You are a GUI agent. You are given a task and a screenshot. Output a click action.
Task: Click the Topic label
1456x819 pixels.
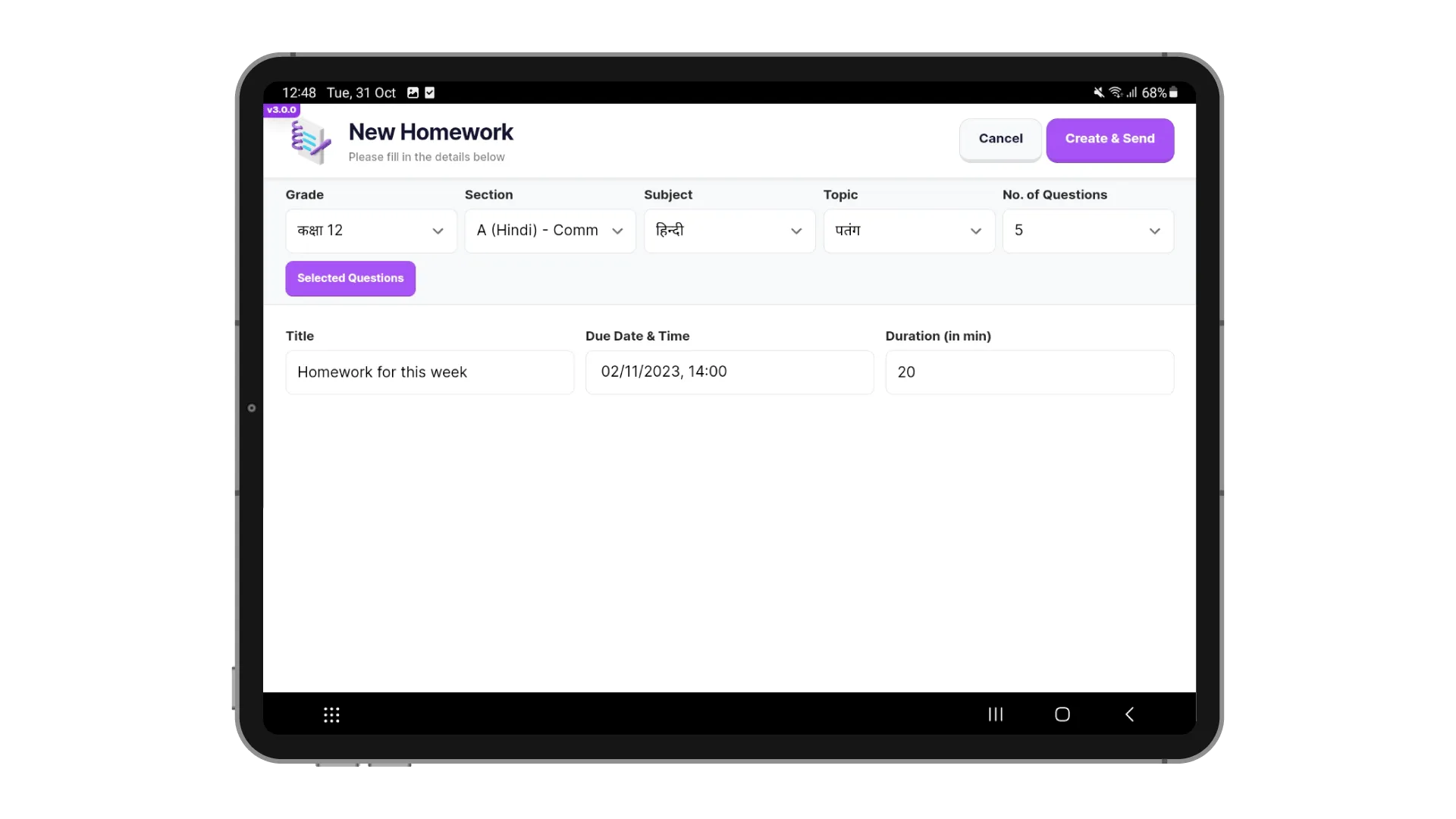point(840,195)
